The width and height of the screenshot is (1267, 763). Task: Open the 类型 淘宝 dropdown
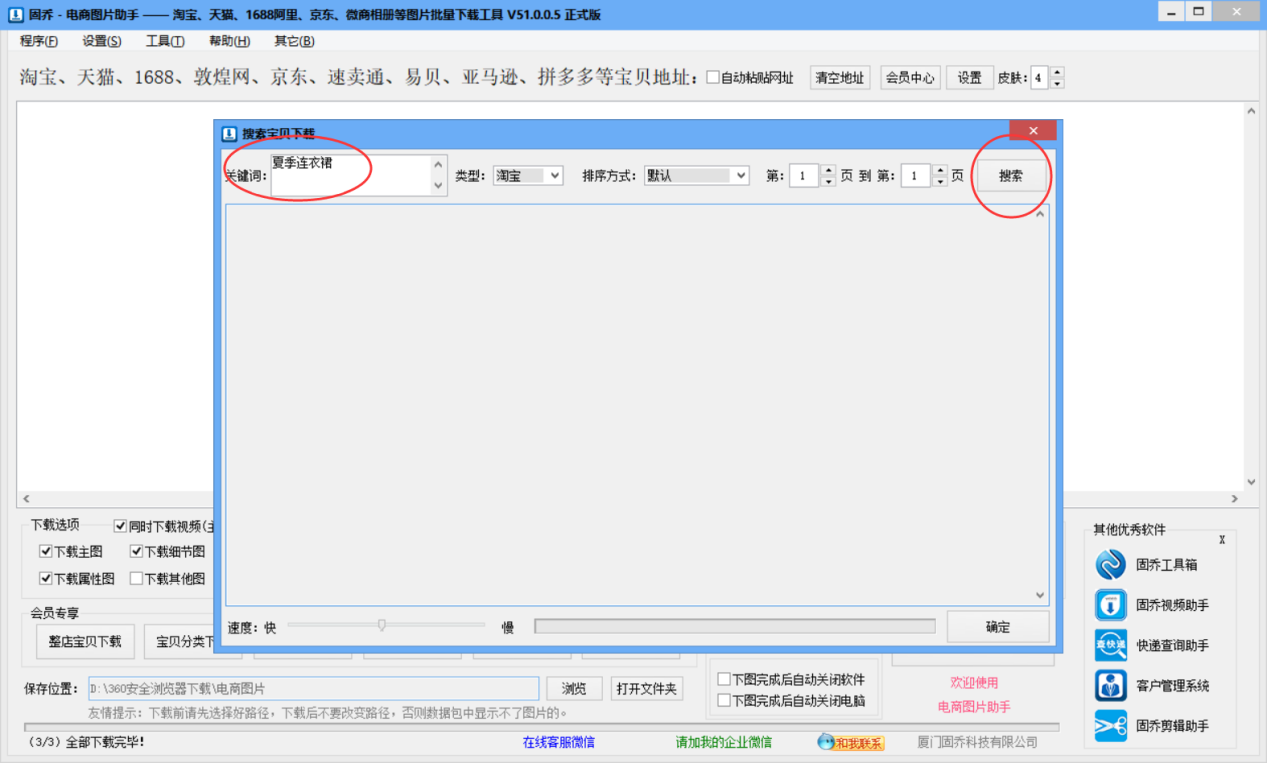click(x=528, y=175)
